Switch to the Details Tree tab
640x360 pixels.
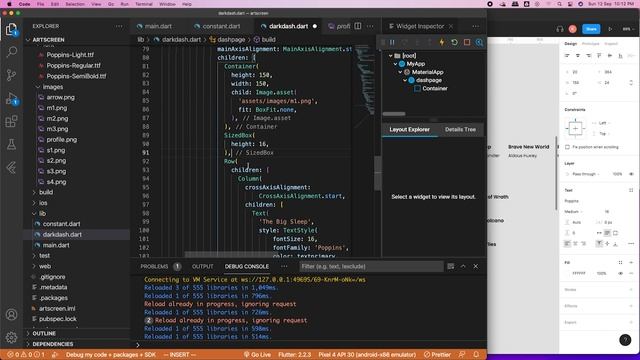(460, 129)
